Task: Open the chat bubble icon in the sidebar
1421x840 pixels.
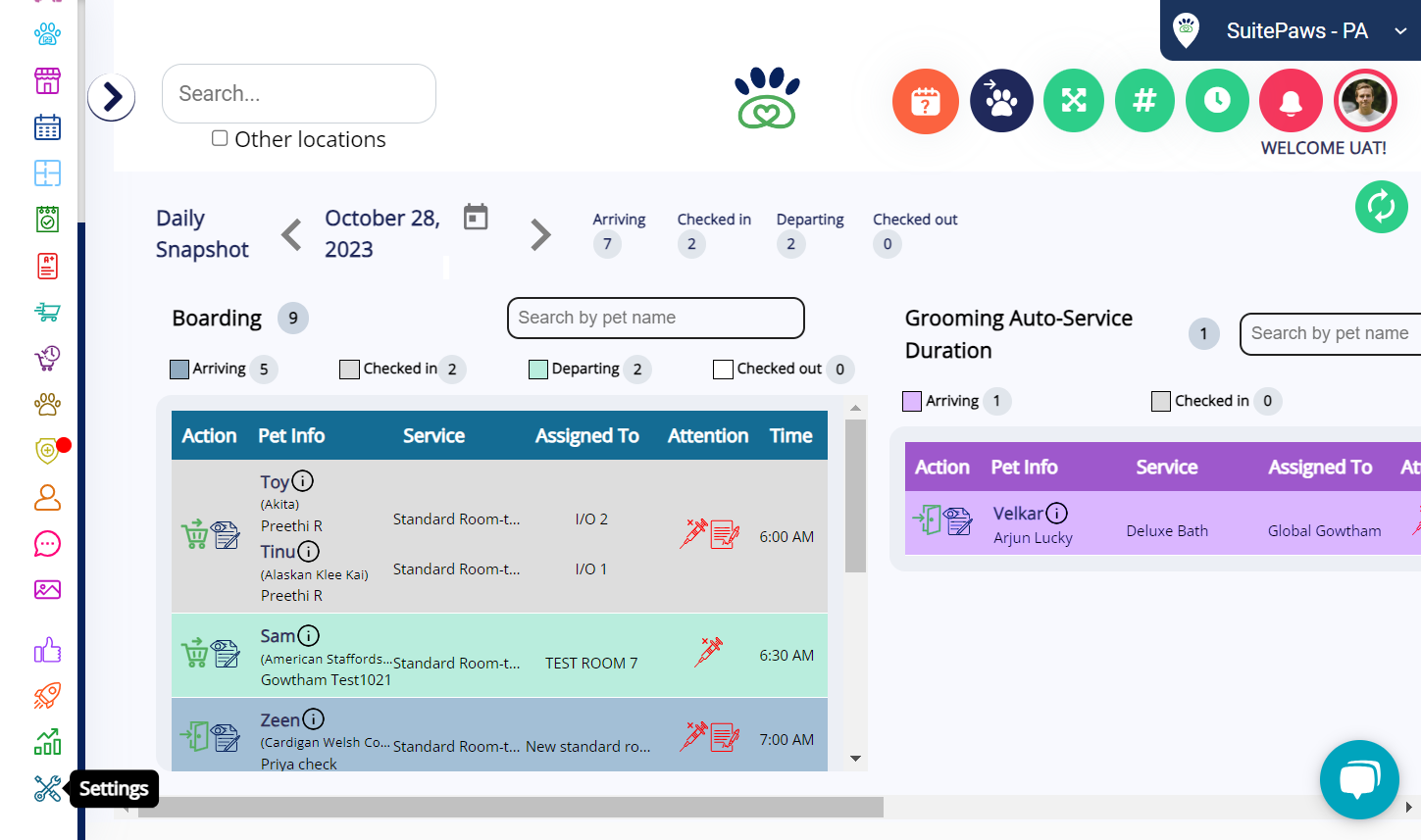Action: [x=47, y=544]
